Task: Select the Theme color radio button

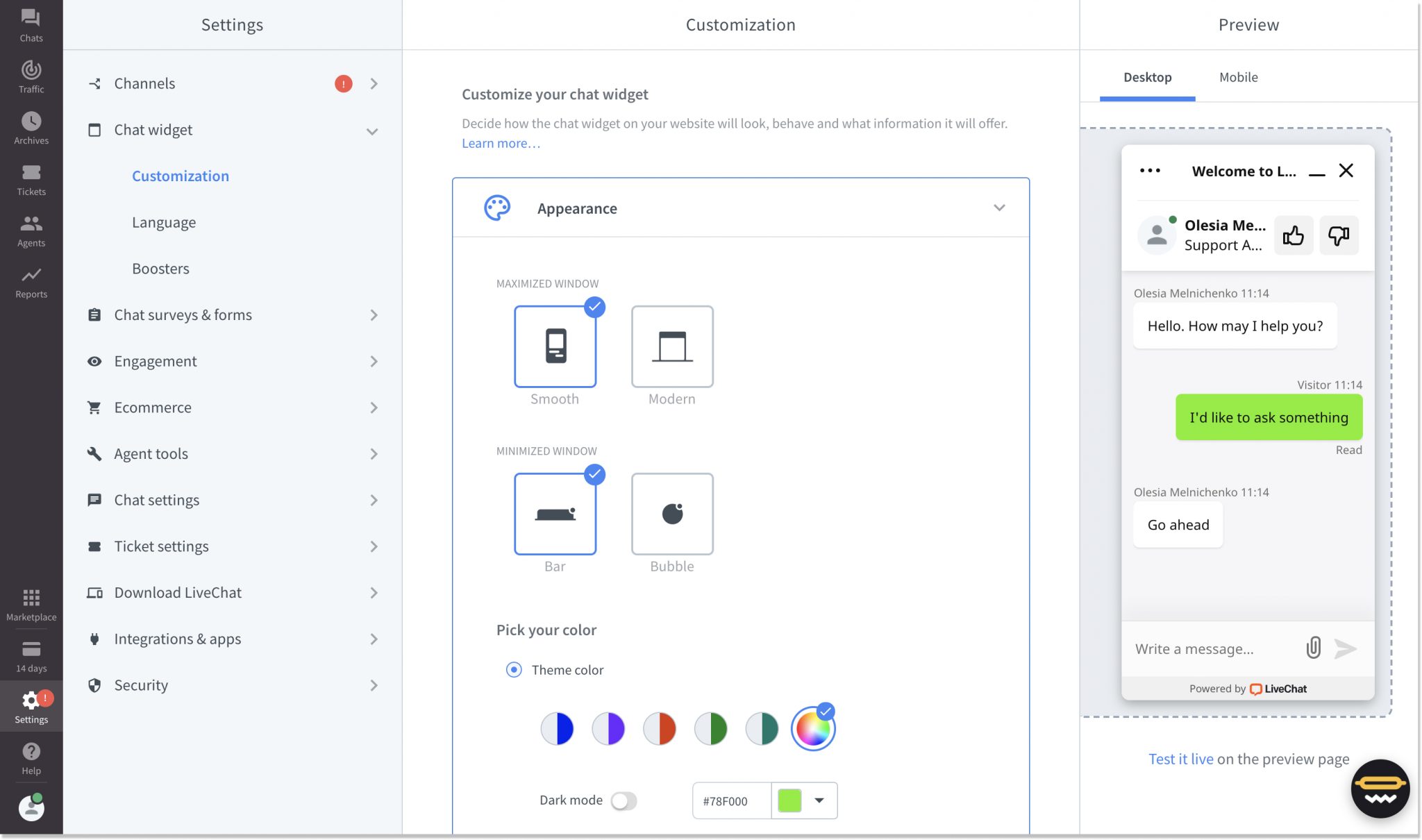Action: pyautogui.click(x=513, y=669)
